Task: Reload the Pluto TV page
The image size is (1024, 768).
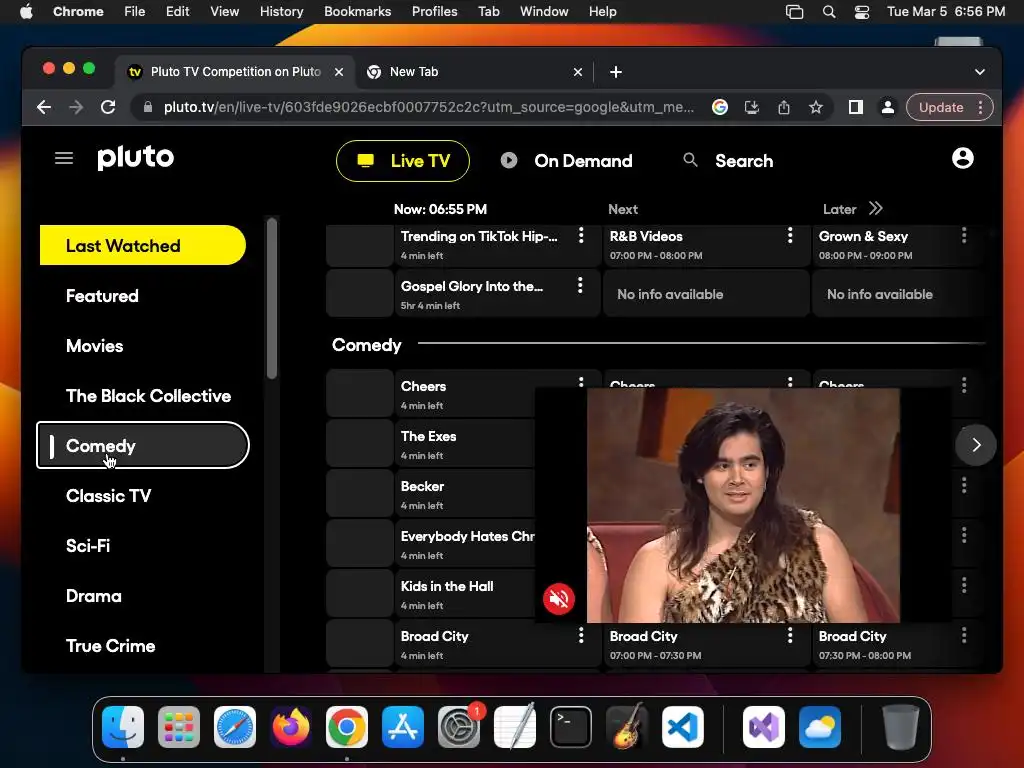Action: [108, 107]
